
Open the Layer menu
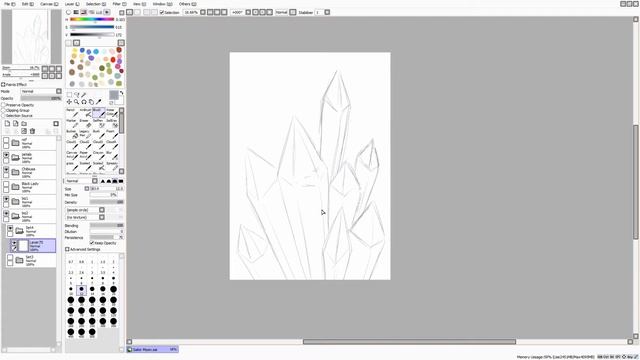[x=72, y=4]
